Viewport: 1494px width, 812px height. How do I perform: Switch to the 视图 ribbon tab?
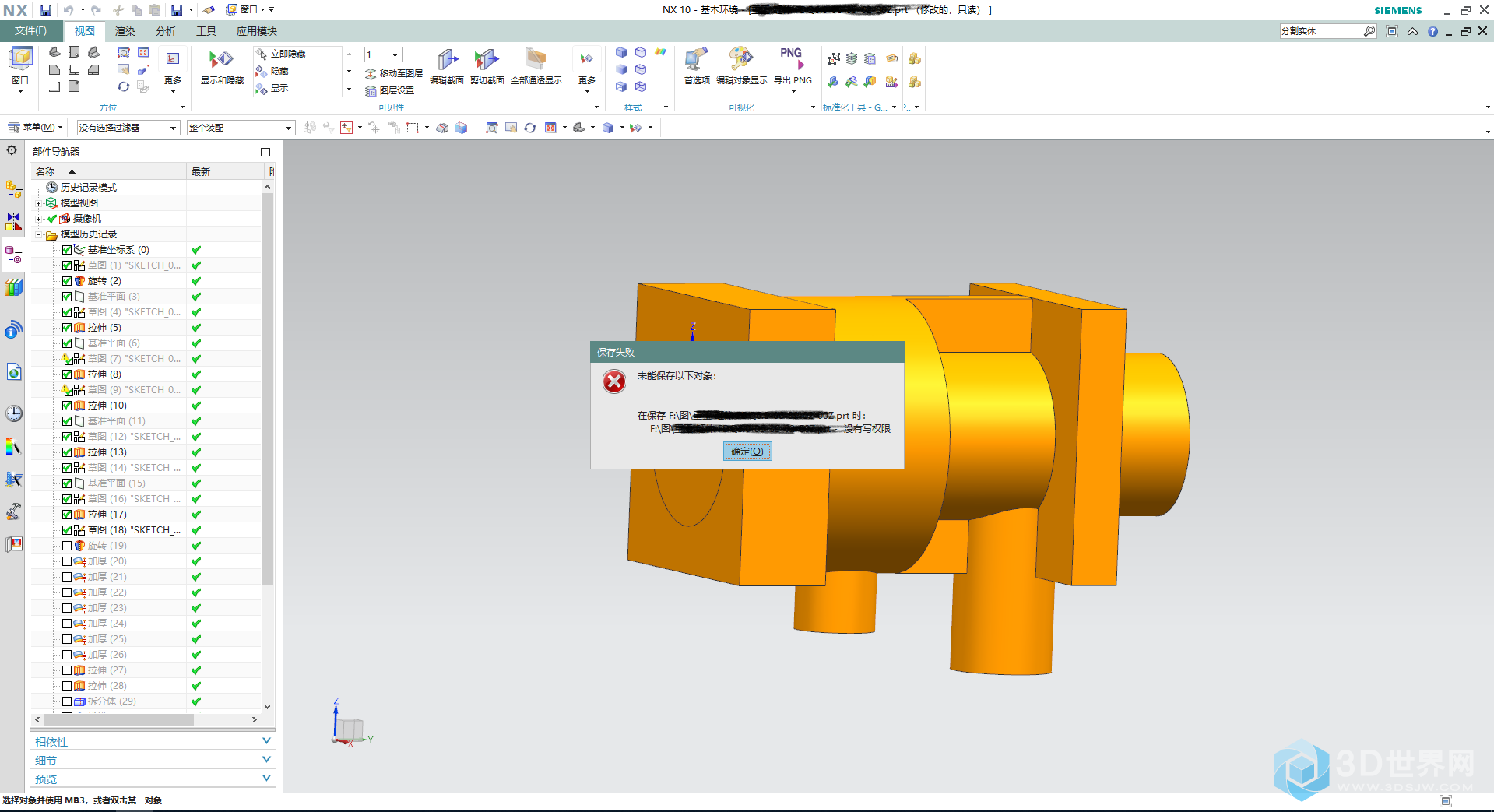pos(85,31)
